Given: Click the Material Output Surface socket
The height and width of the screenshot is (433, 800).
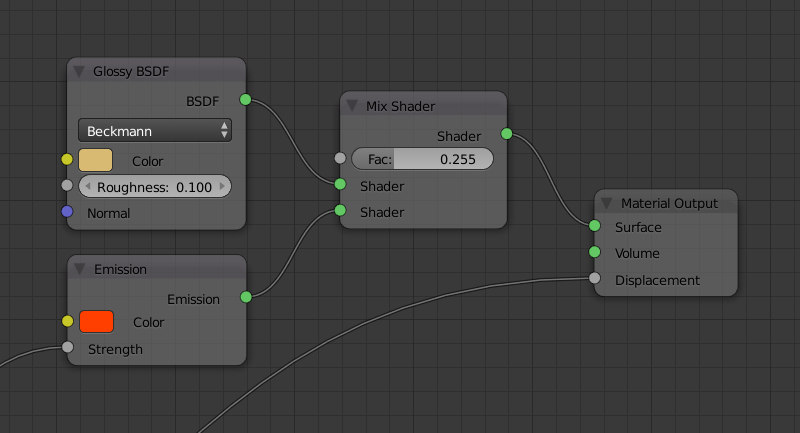Looking at the screenshot, I should (594, 226).
